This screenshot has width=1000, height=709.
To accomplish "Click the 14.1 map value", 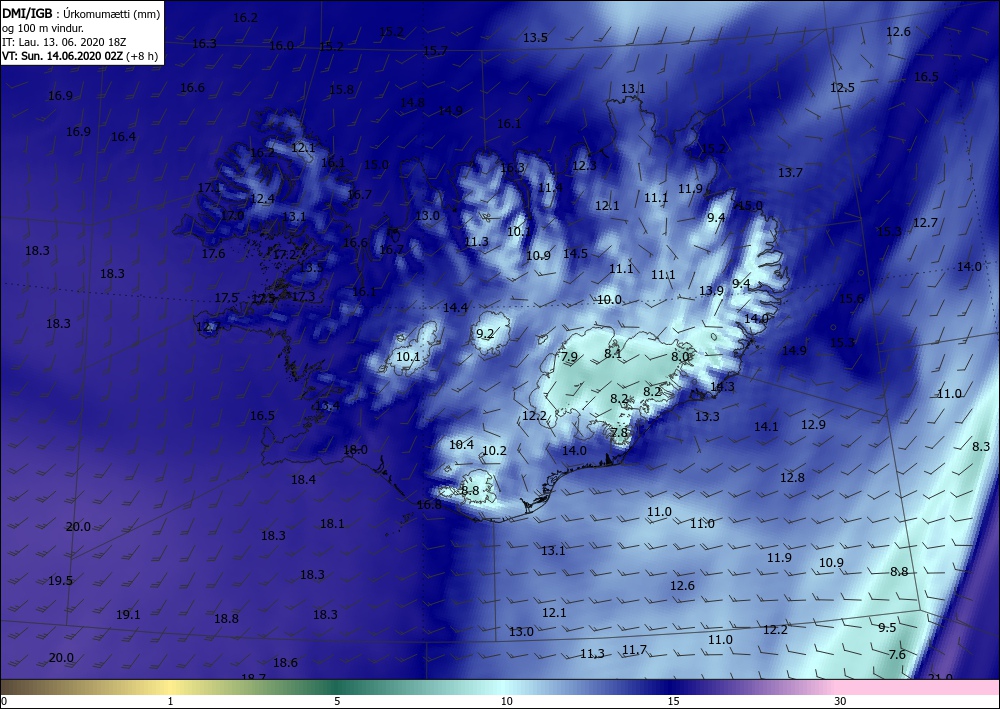I will (766, 427).
